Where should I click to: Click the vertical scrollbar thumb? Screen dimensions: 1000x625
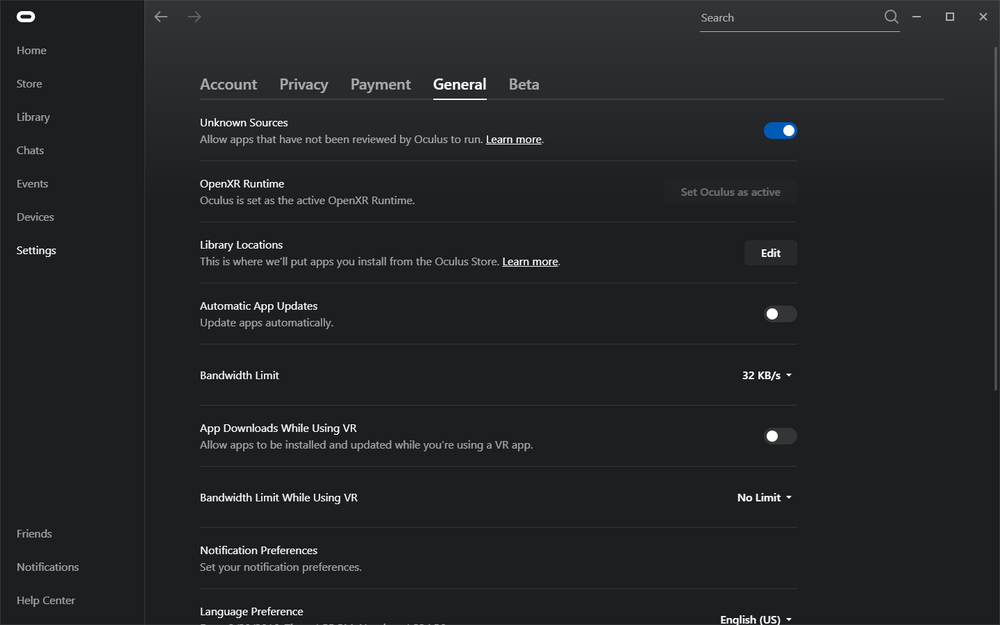tap(995, 220)
